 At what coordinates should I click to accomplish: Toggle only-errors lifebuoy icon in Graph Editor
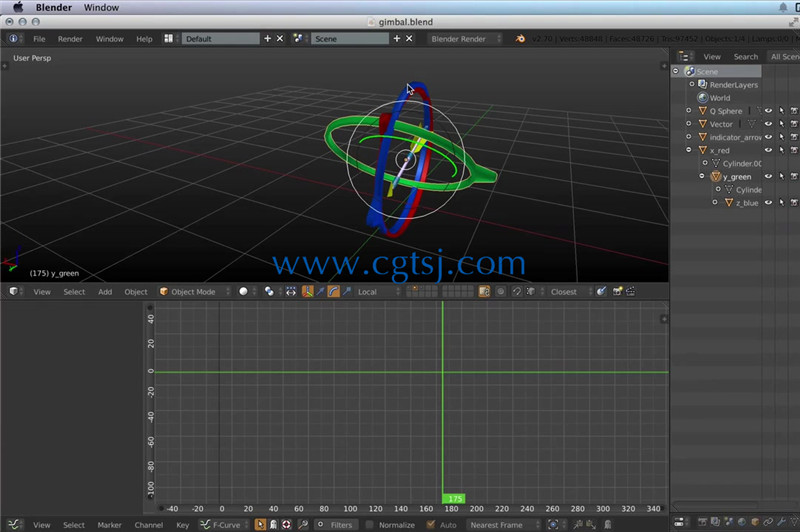(287, 524)
